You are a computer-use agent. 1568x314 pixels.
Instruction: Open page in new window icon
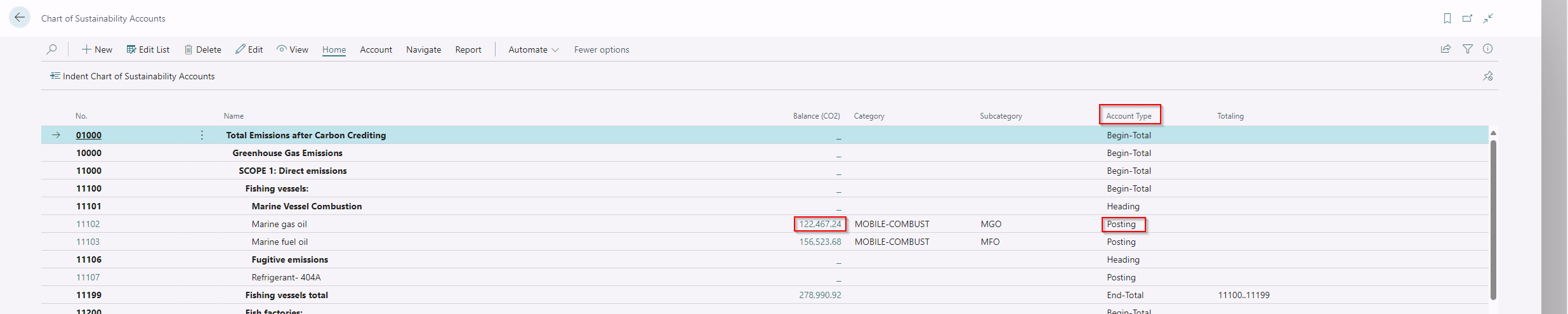coord(1467,18)
